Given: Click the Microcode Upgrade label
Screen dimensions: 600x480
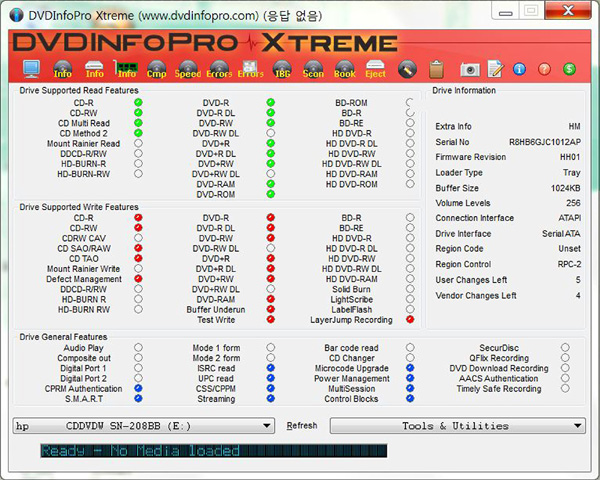Looking at the screenshot, I should 352,368.
